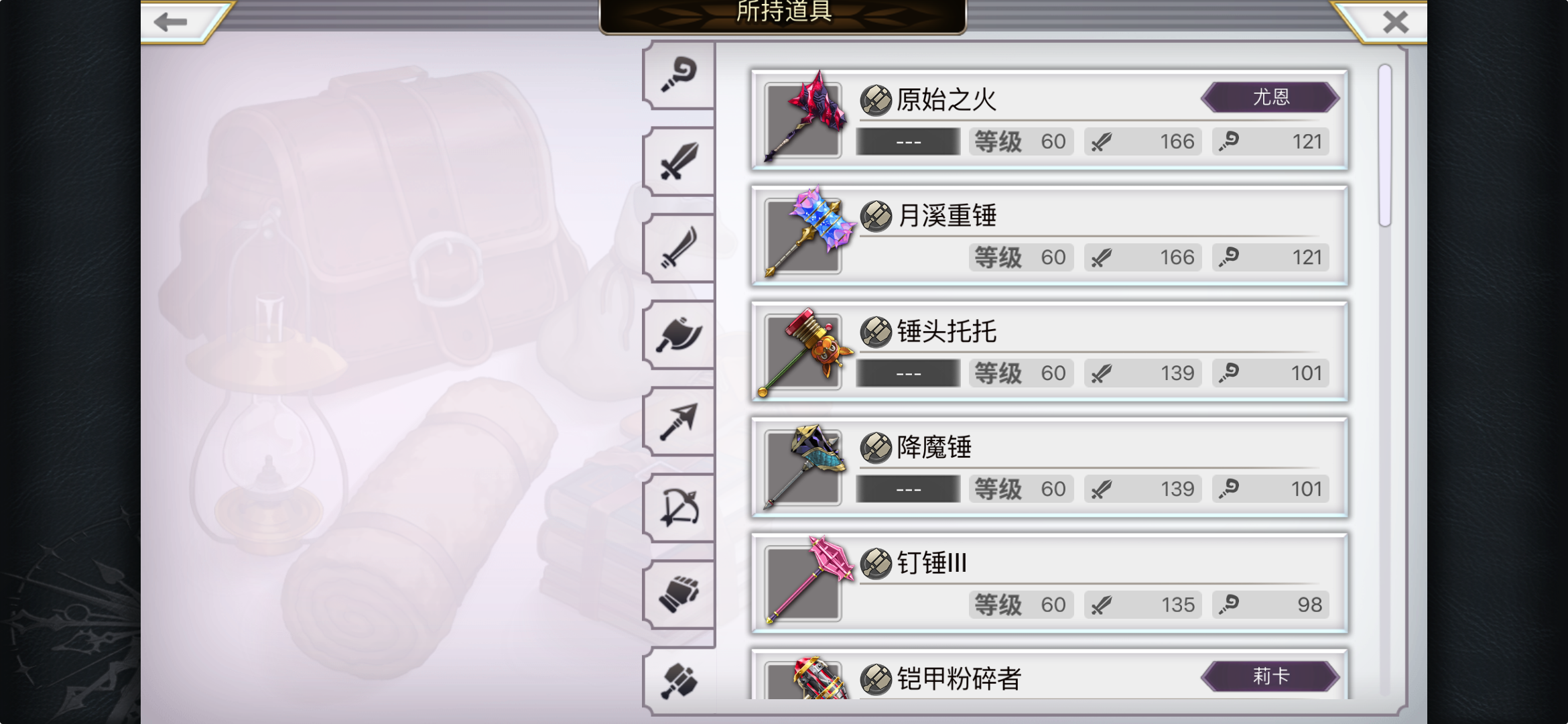Open the lance weapon category tab

[679, 421]
